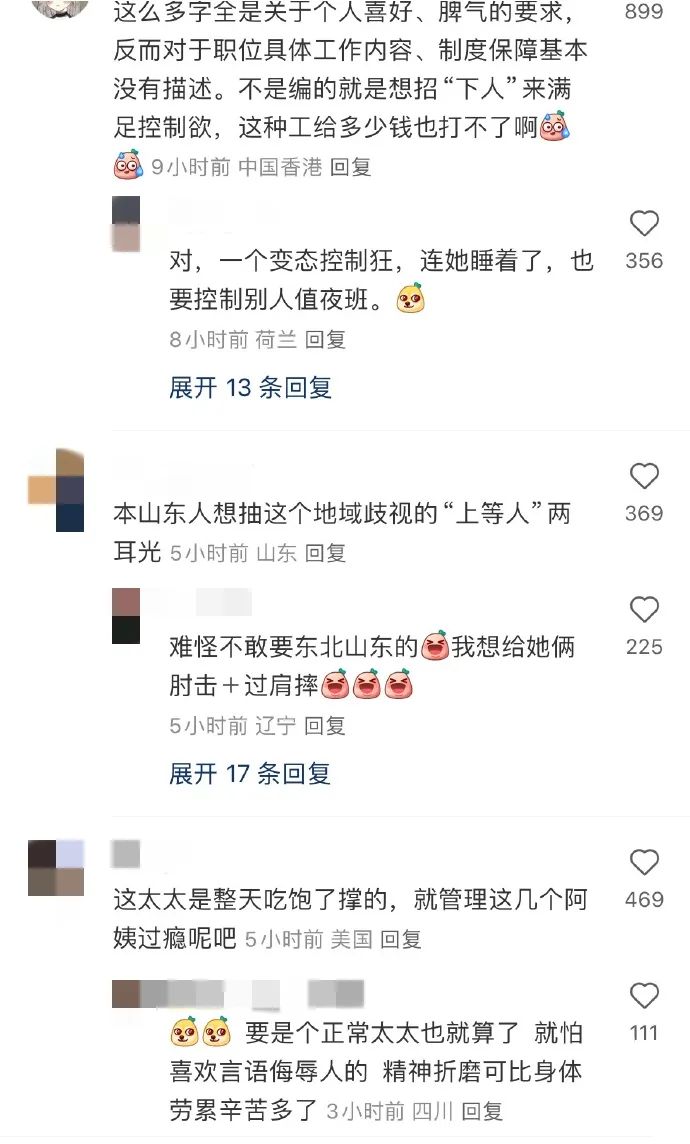Like the comment from 美国 with 469 likes
The width and height of the screenshot is (690, 1144).
click(x=644, y=862)
